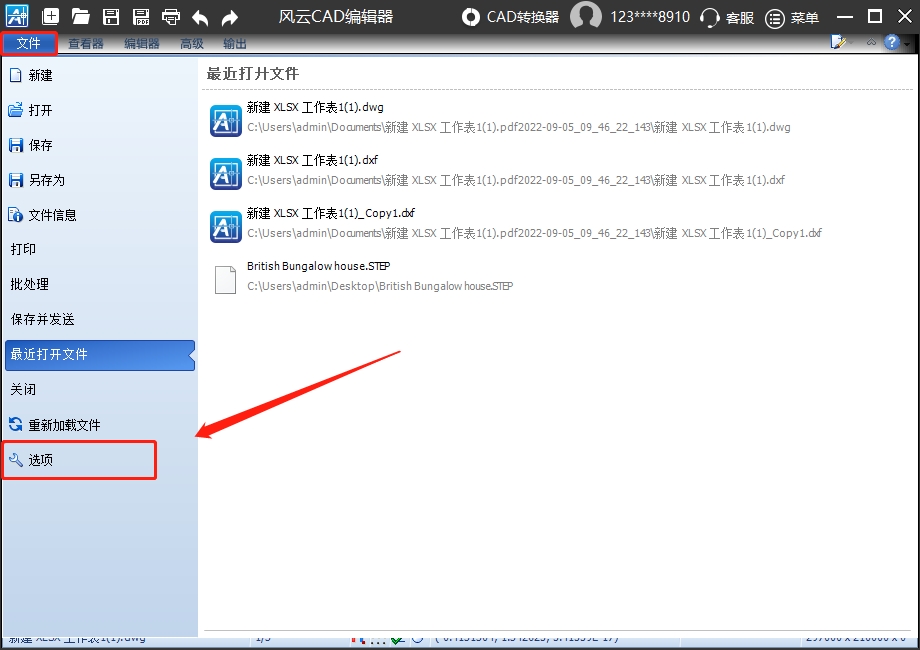Click the printer icon in title bar

tap(171, 17)
